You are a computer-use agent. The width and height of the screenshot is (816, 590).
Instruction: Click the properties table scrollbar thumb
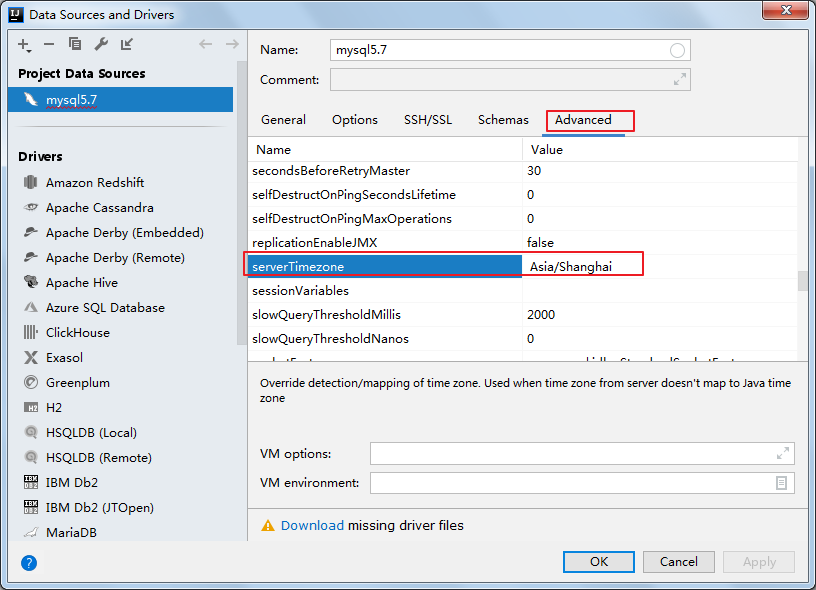pyautogui.click(x=802, y=281)
